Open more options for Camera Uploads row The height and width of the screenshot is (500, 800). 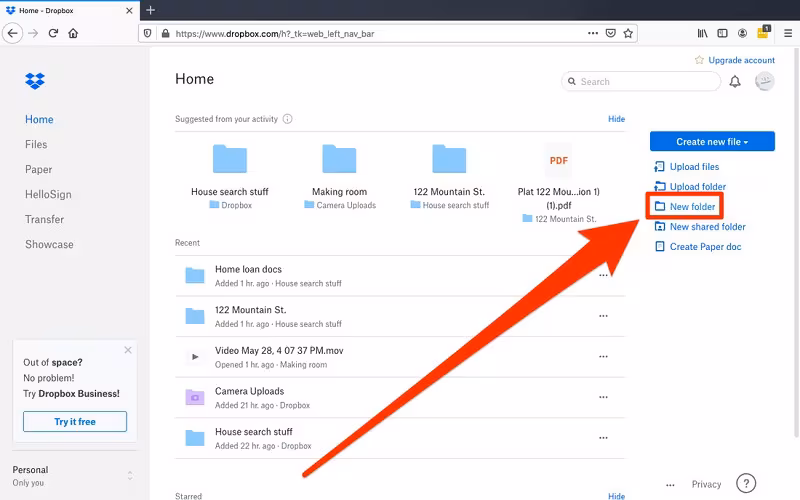603,397
